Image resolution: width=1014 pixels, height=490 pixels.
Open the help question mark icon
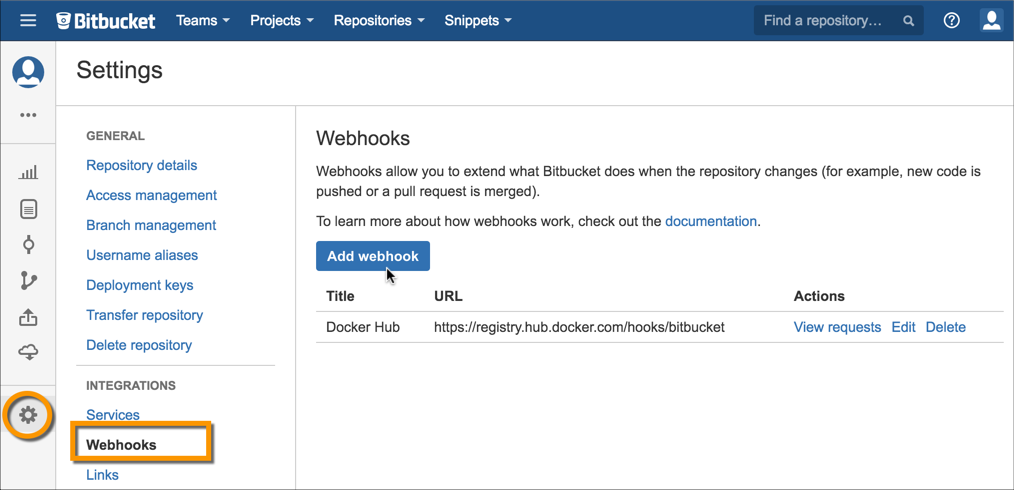[x=951, y=20]
